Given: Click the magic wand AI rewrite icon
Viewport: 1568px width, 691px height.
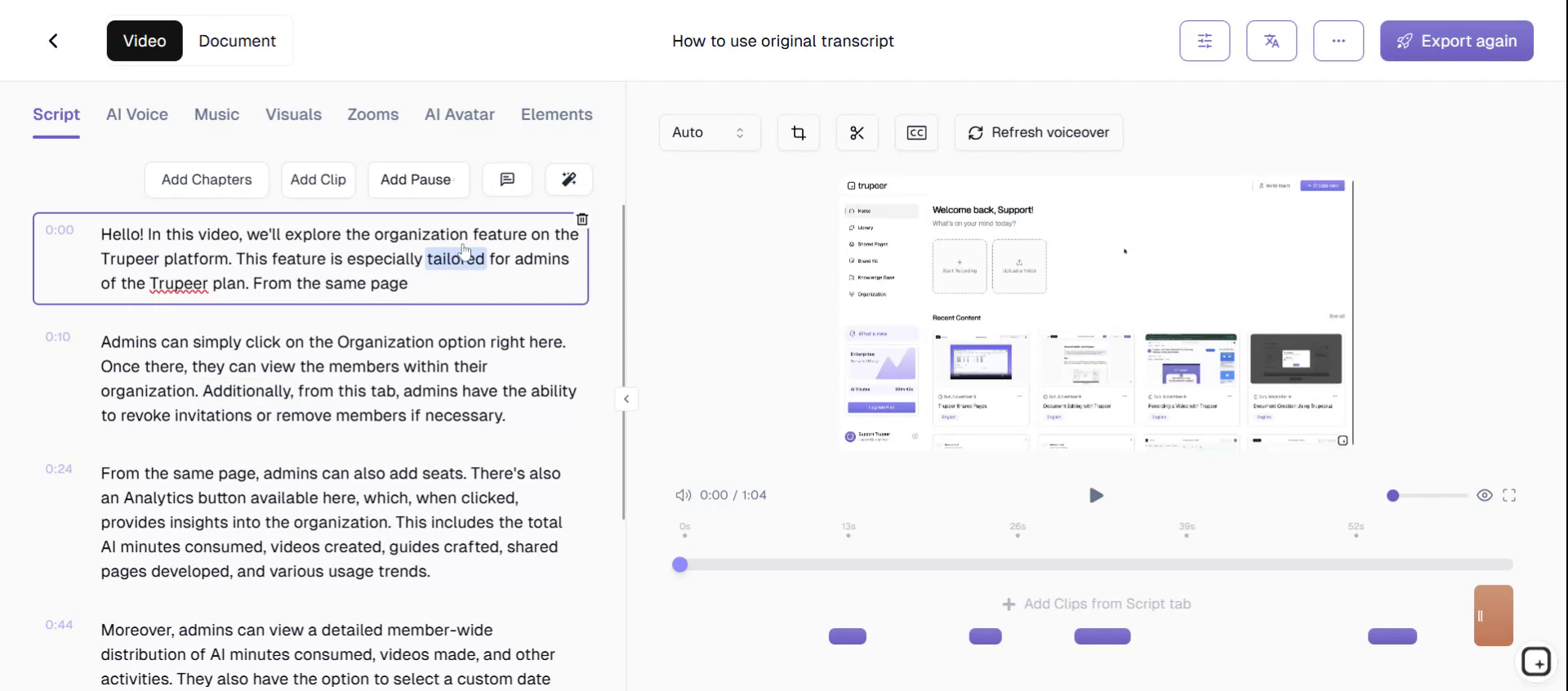Looking at the screenshot, I should 569,180.
